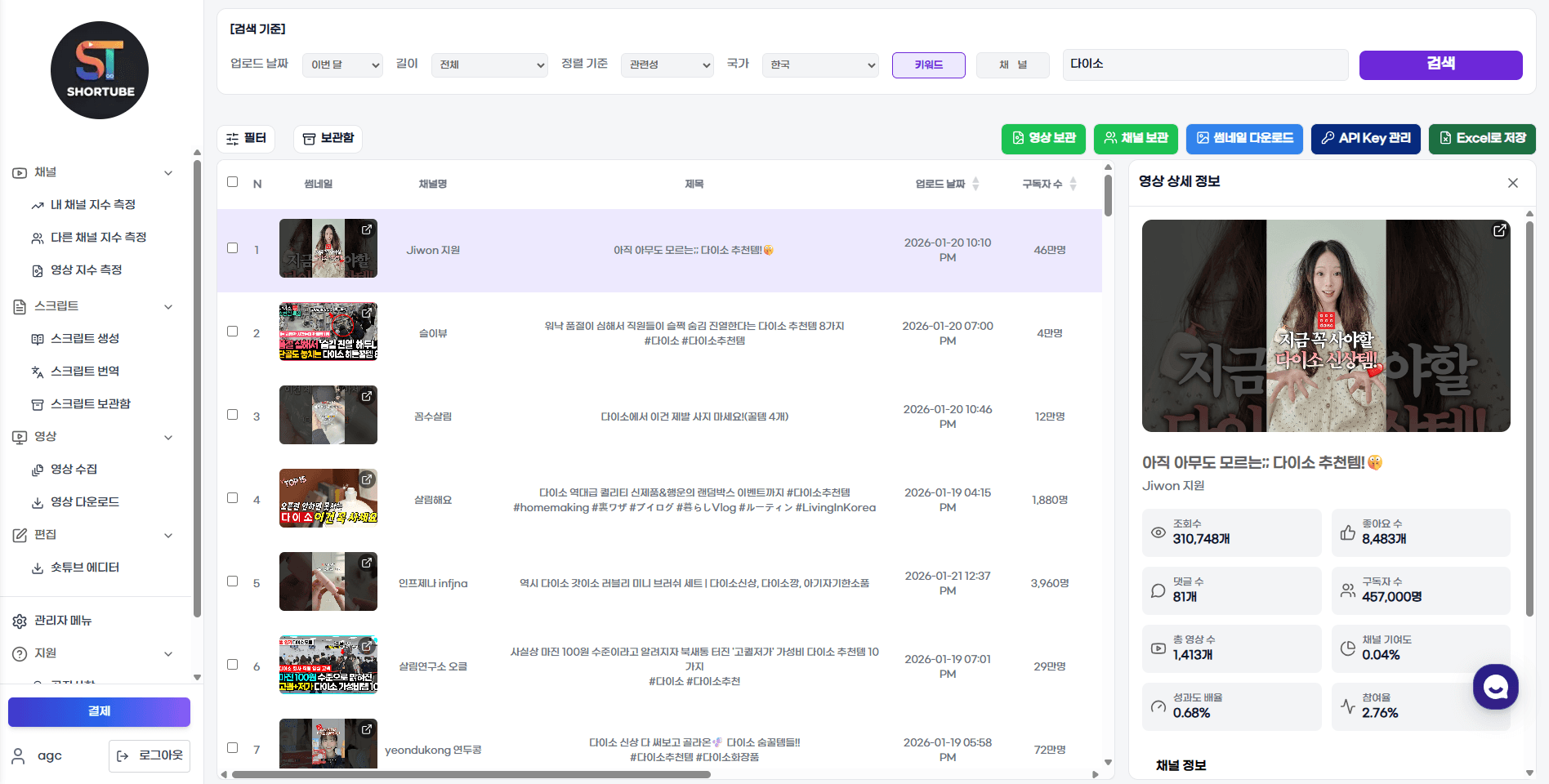Open external link icon on first video thumbnail
Screen dimensions: 1549x784
pos(367,229)
